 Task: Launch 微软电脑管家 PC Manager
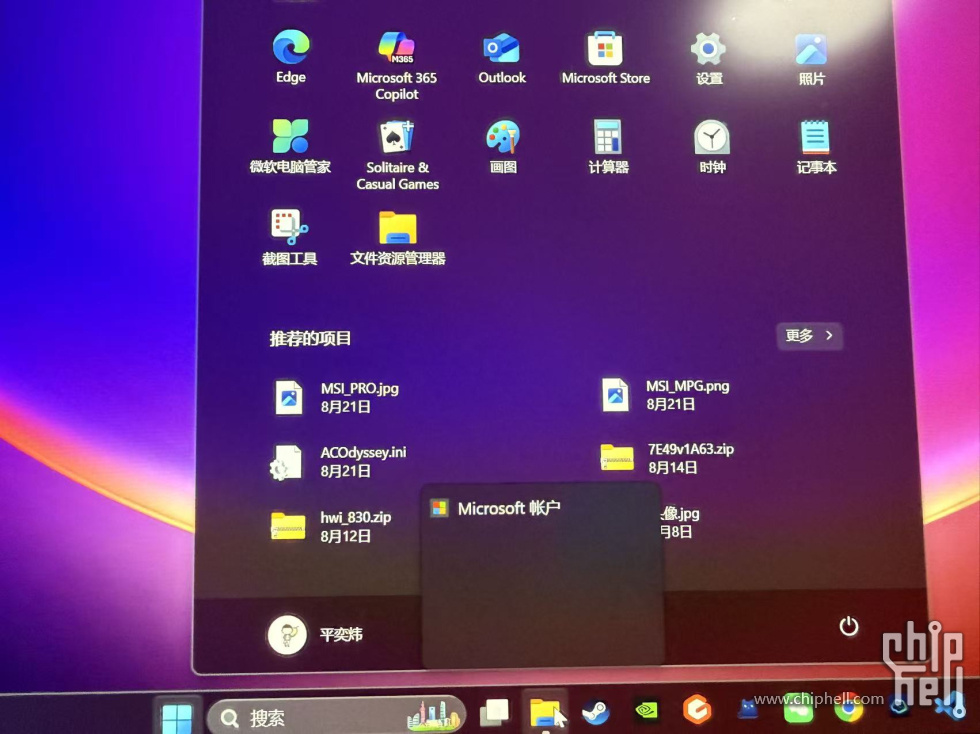click(290, 146)
